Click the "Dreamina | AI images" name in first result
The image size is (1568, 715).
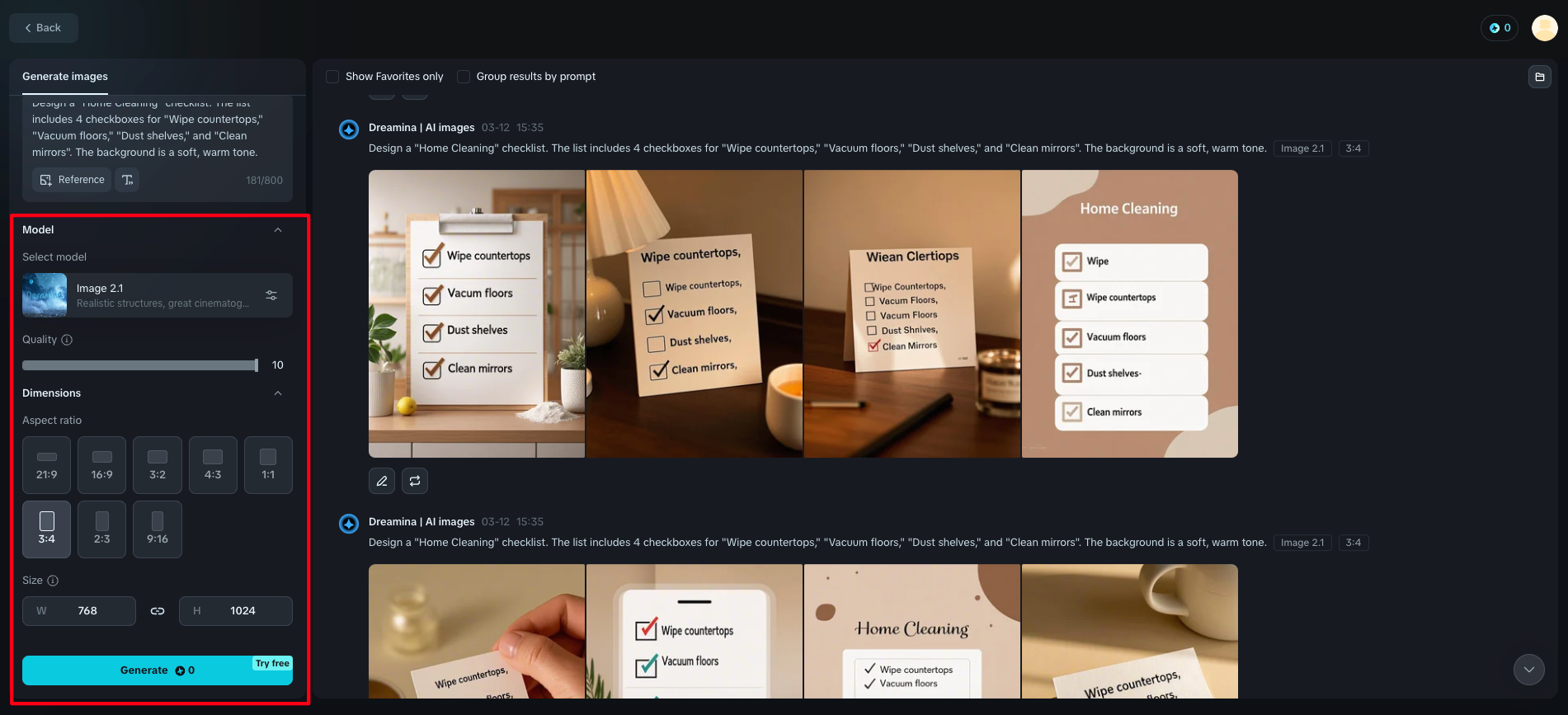421,128
